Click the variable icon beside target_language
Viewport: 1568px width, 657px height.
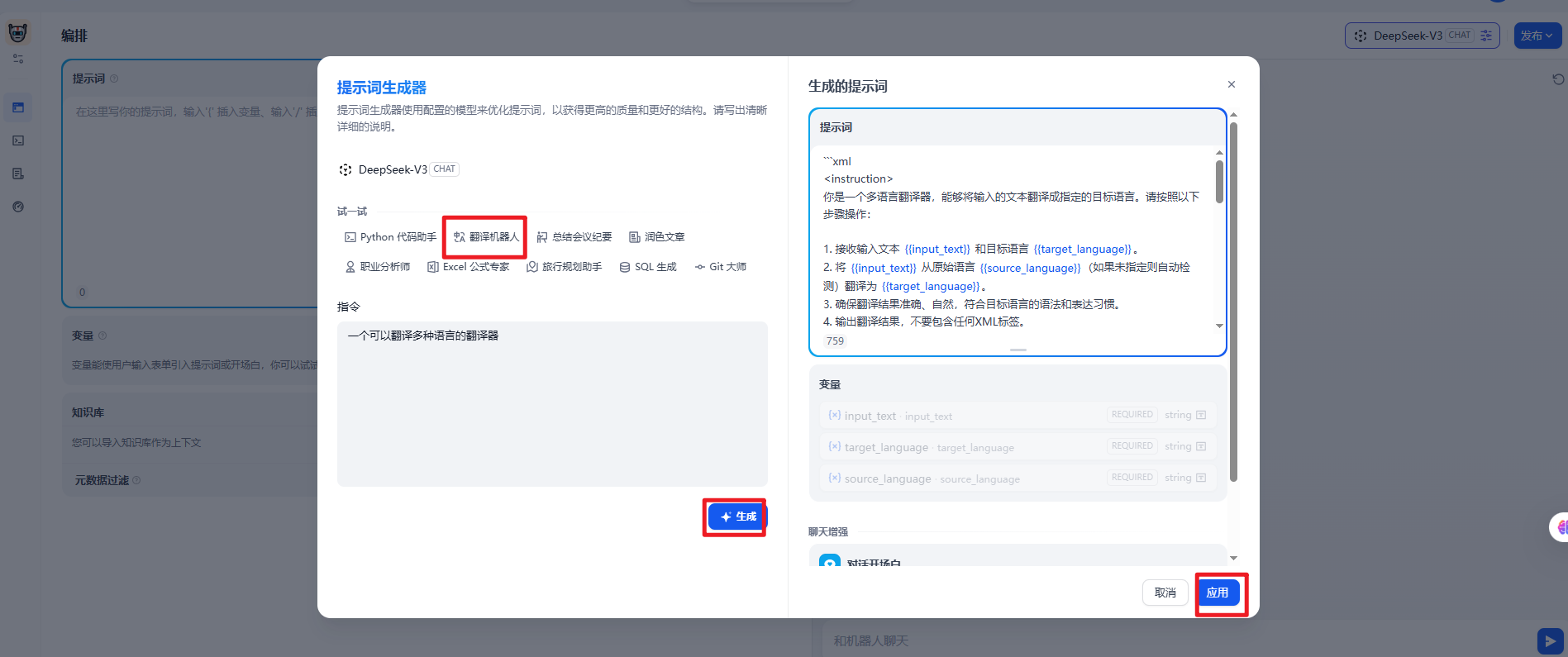point(835,446)
